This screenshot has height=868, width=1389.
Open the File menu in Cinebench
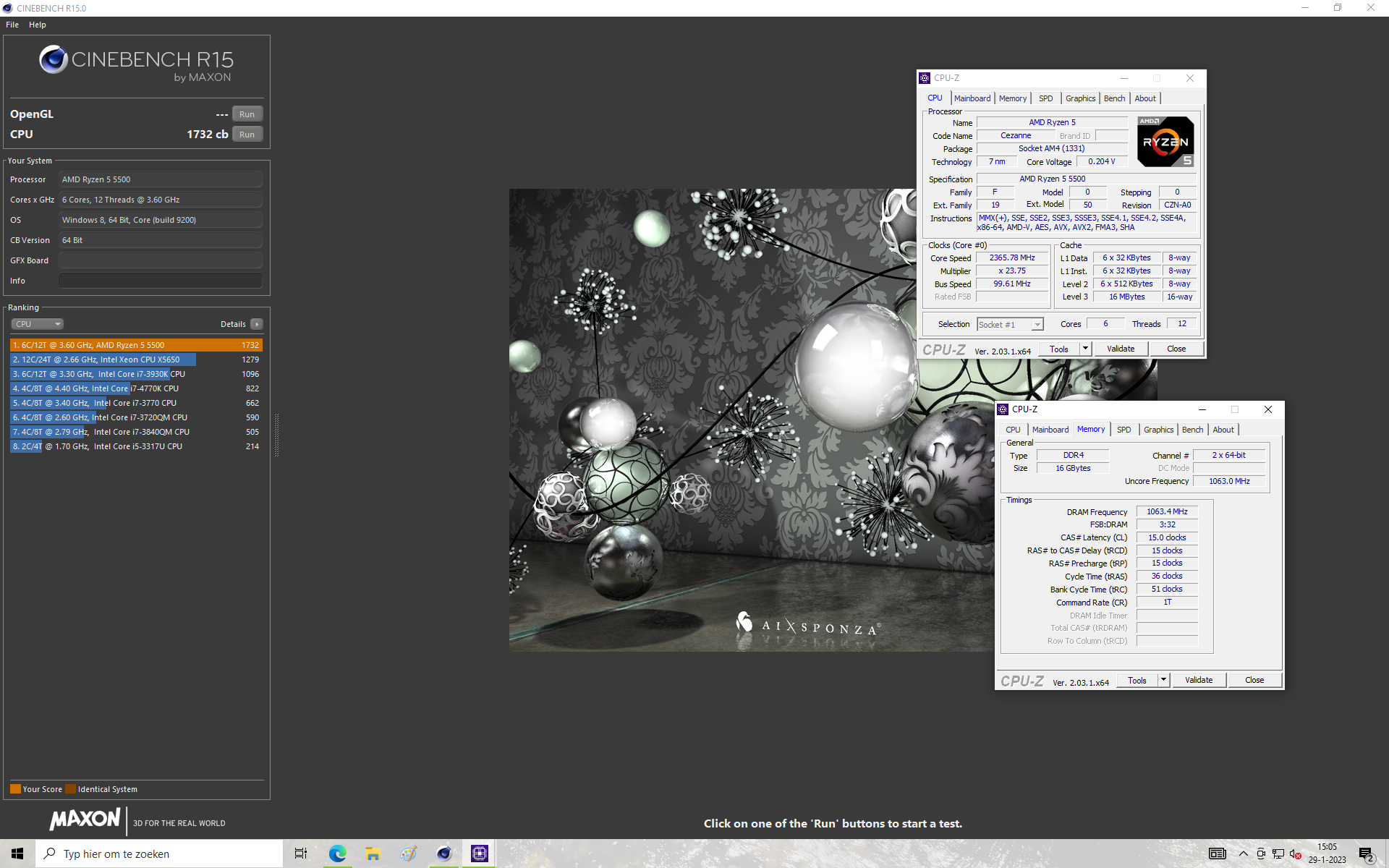[x=12, y=25]
